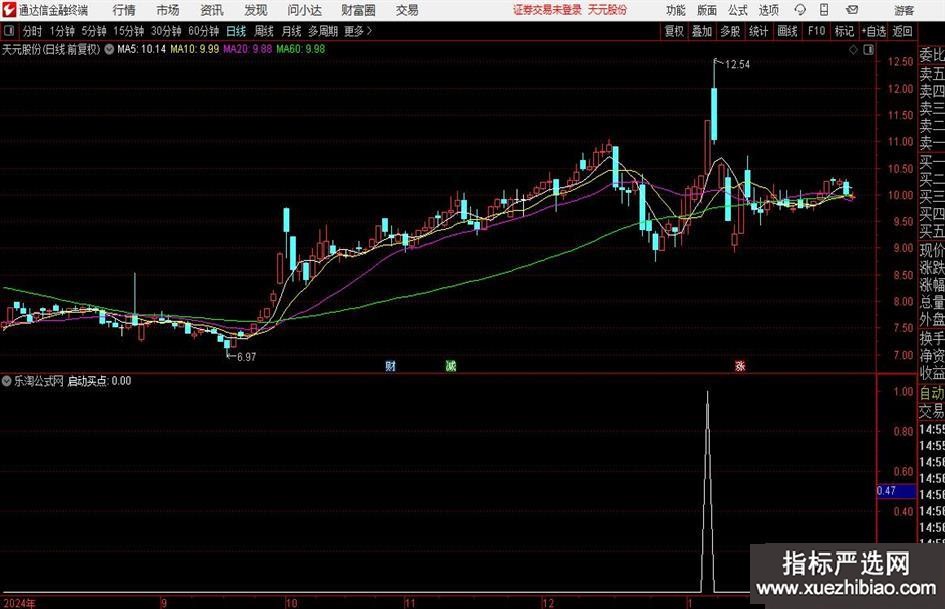Expand the 更多 periods chevron
Image resolution: width=945 pixels, height=609 pixels.
point(369,31)
